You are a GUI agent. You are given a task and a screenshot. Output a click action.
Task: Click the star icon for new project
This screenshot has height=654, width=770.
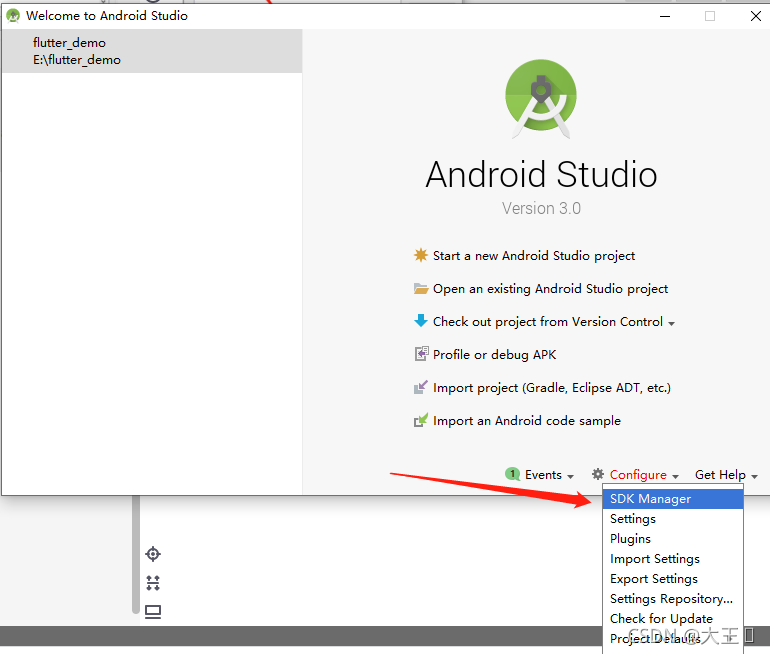(x=421, y=255)
